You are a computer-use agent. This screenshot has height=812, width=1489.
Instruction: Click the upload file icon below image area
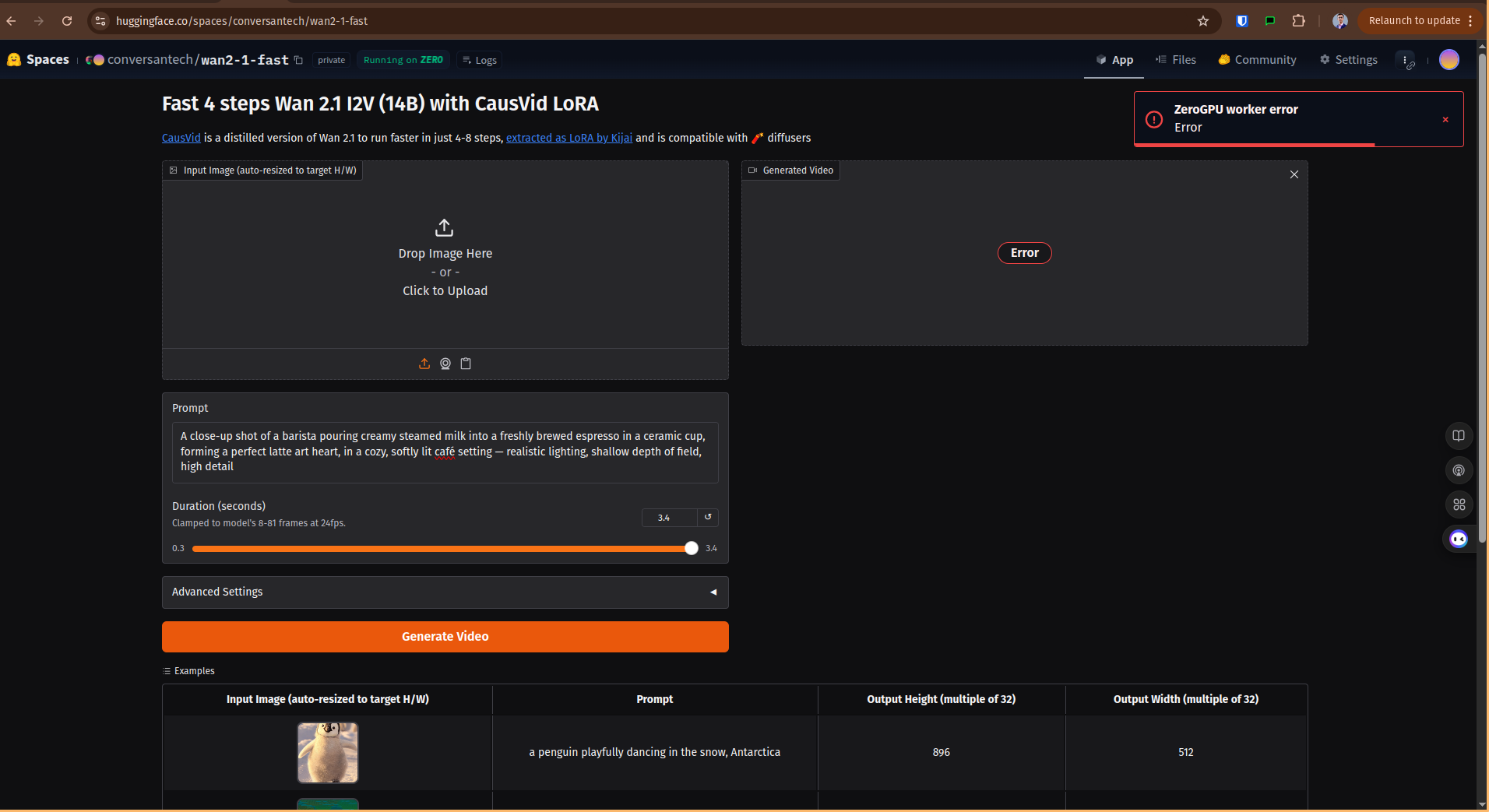424,364
